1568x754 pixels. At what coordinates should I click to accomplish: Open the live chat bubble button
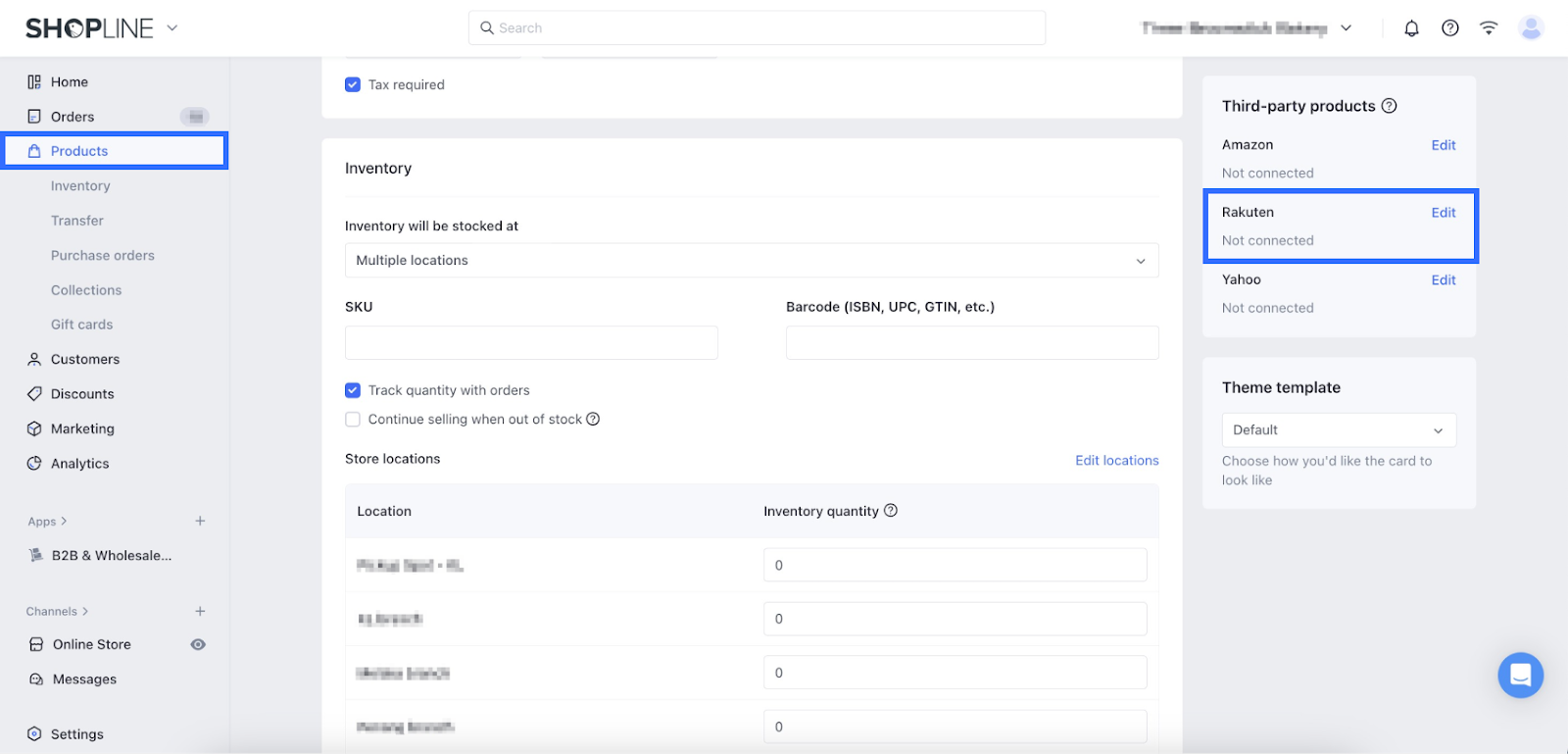pos(1520,676)
